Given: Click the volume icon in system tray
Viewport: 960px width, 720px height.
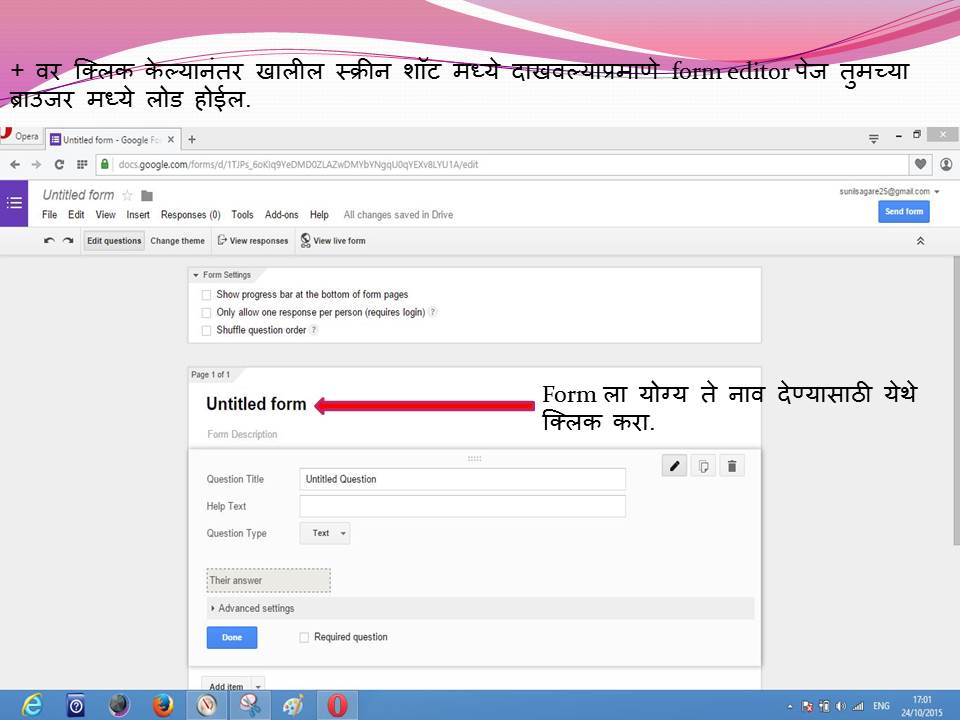Looking at the screenshot, I should [x=841, y=706].
